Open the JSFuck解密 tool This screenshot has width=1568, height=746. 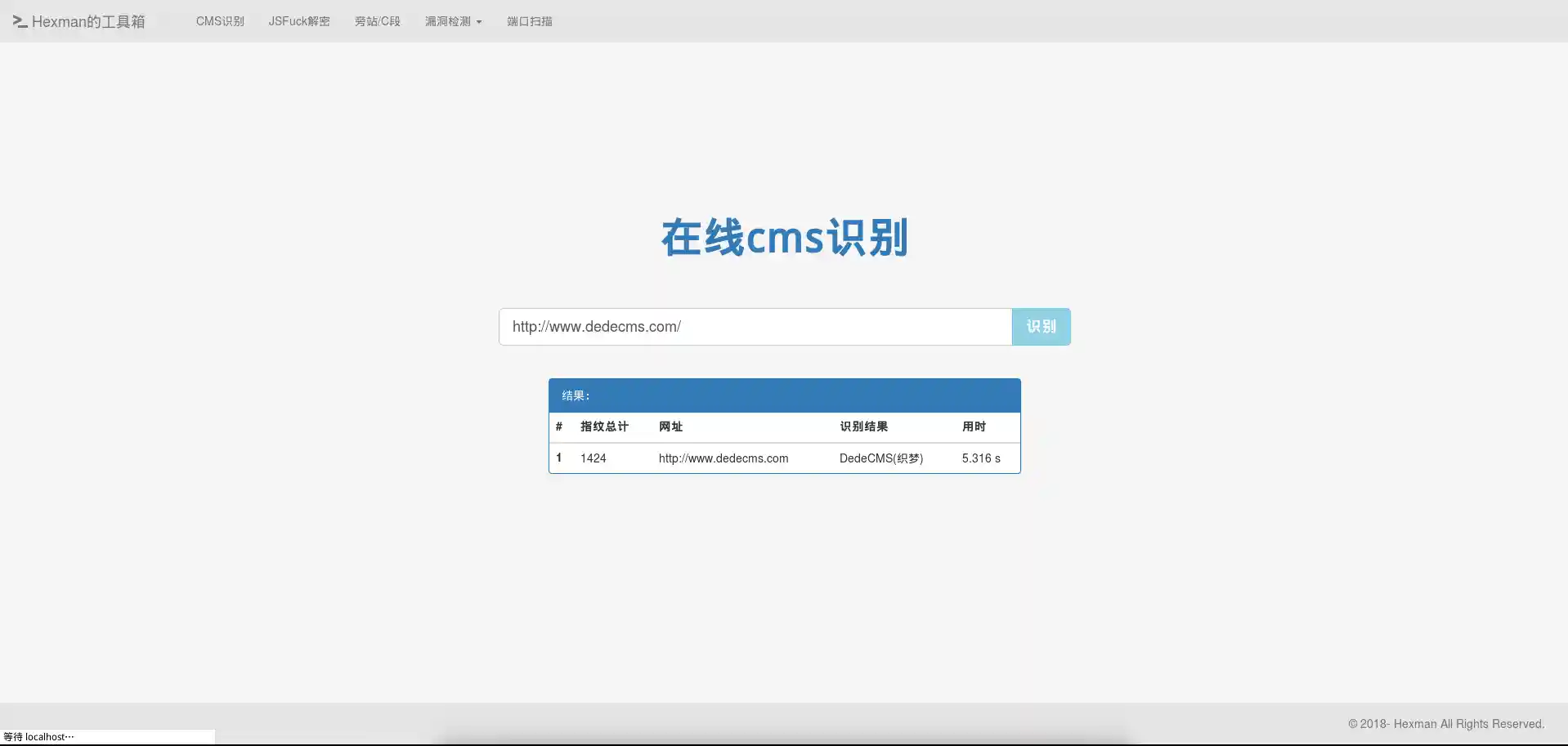[x=299, y=21]
